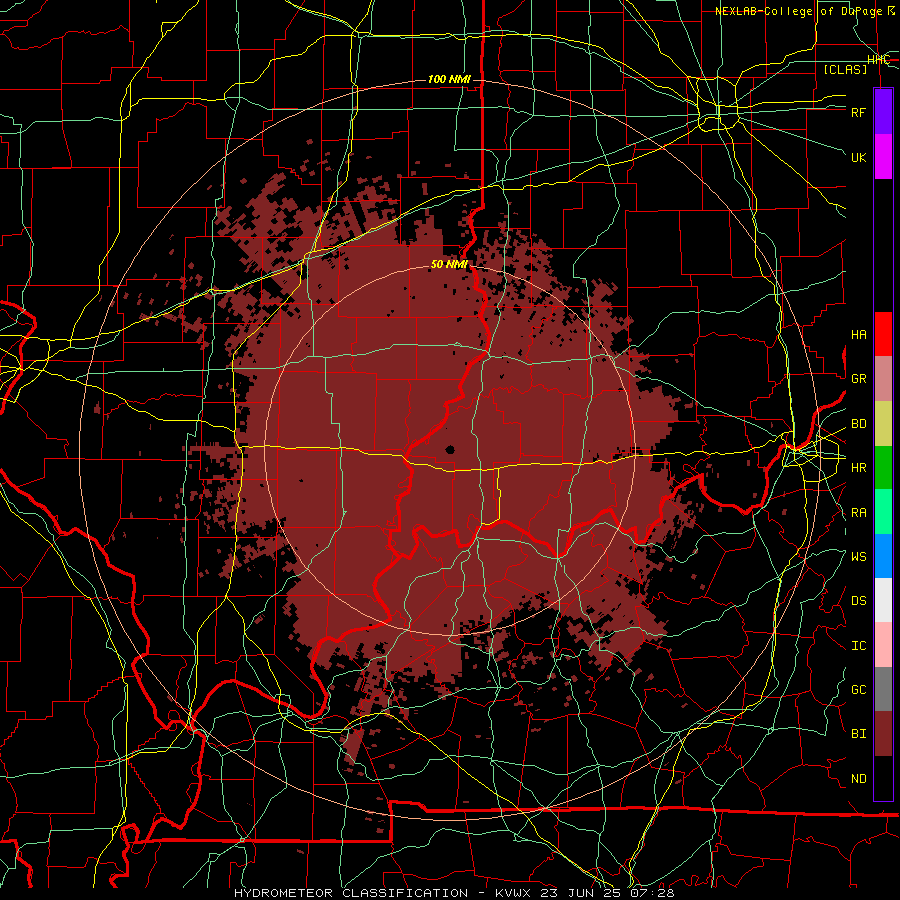This screenshot has height=900, width=900.
Task: Click the RF legend label
Action: 859,112
